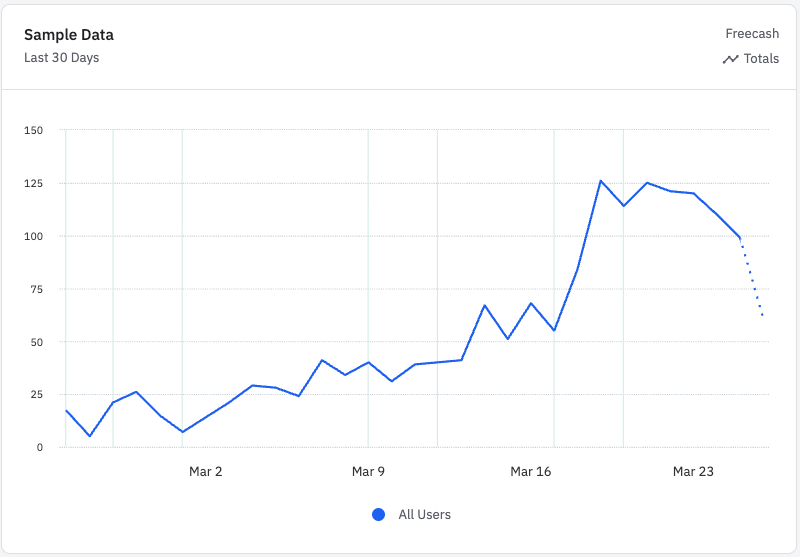The height and width of the screenshot is (557, 800).
Task: Click the highest peak near 126 on line
Action: click(x=600, y=181)
